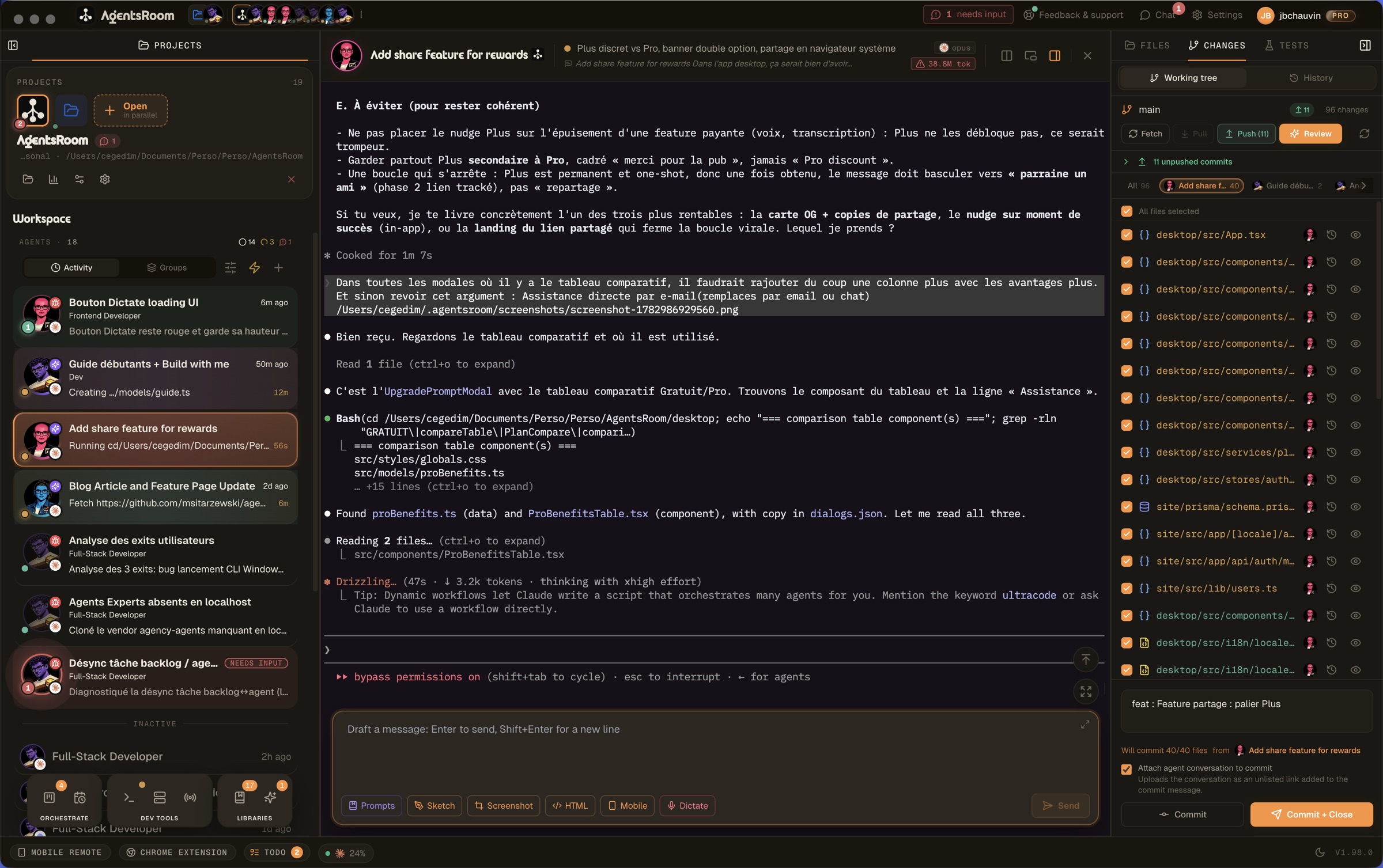This screenshot has width=1383, height=868.
Task: Open the kanban board icon in Orchestrate
Action: (x=49, y=798)
